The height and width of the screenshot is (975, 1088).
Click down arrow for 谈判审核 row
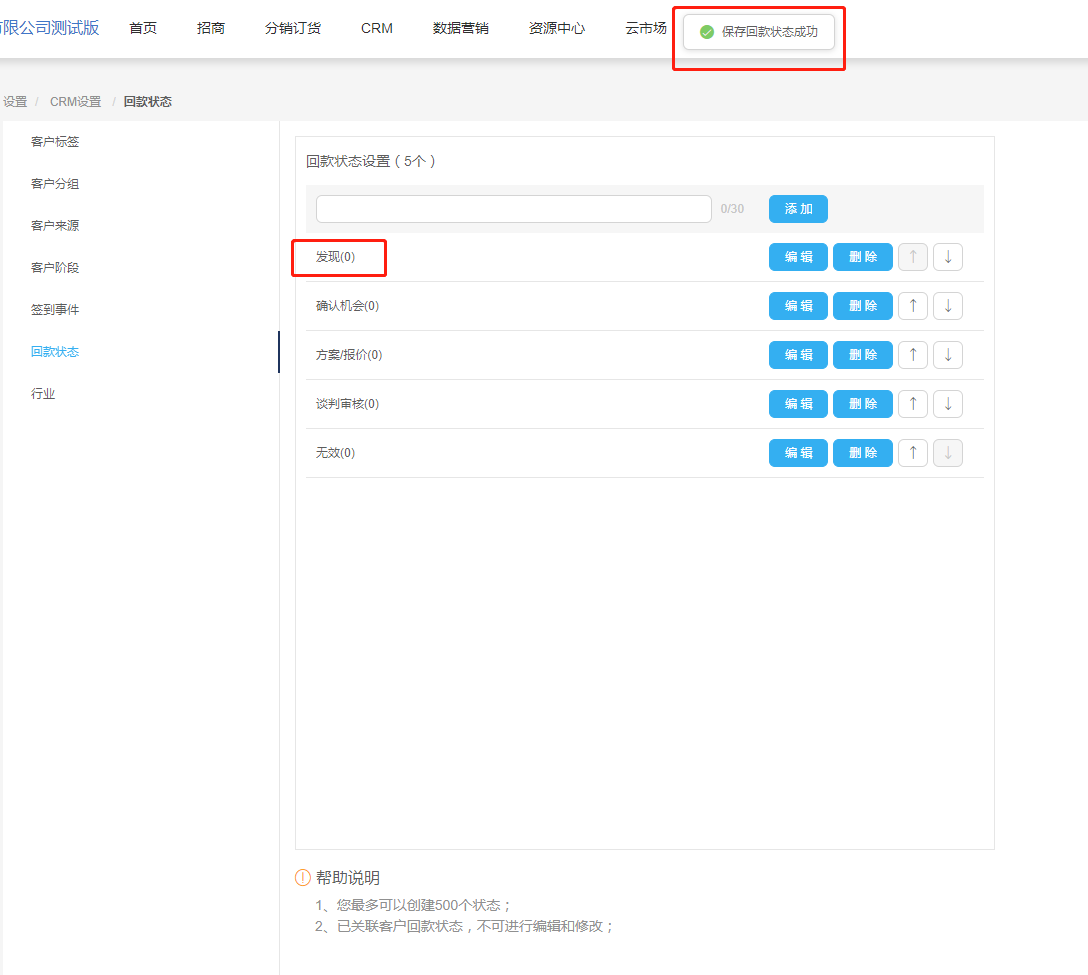[x=947, y=404]
